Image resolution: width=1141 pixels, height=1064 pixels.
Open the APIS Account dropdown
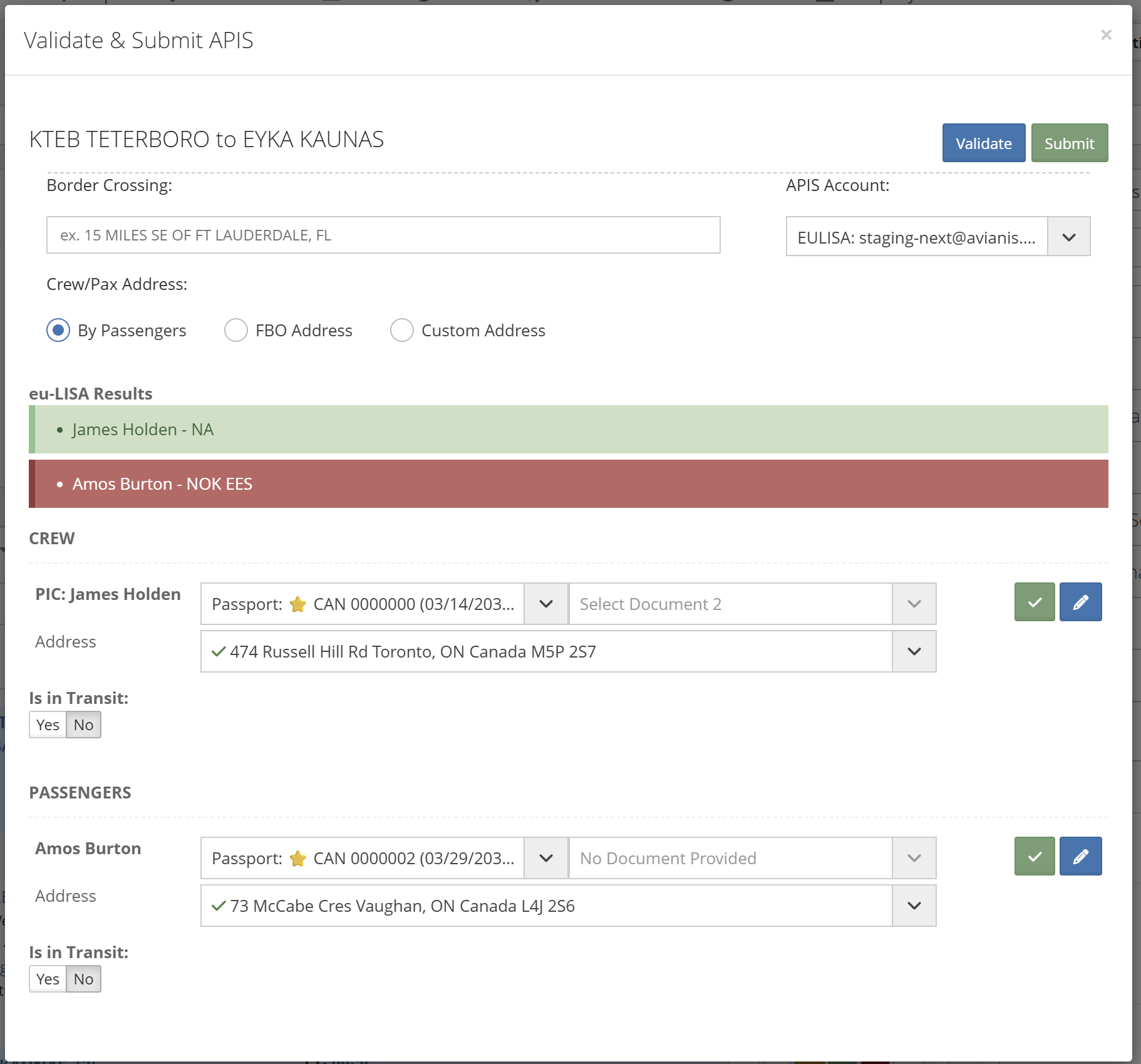pyautogui.click(x=1068, y=237)
